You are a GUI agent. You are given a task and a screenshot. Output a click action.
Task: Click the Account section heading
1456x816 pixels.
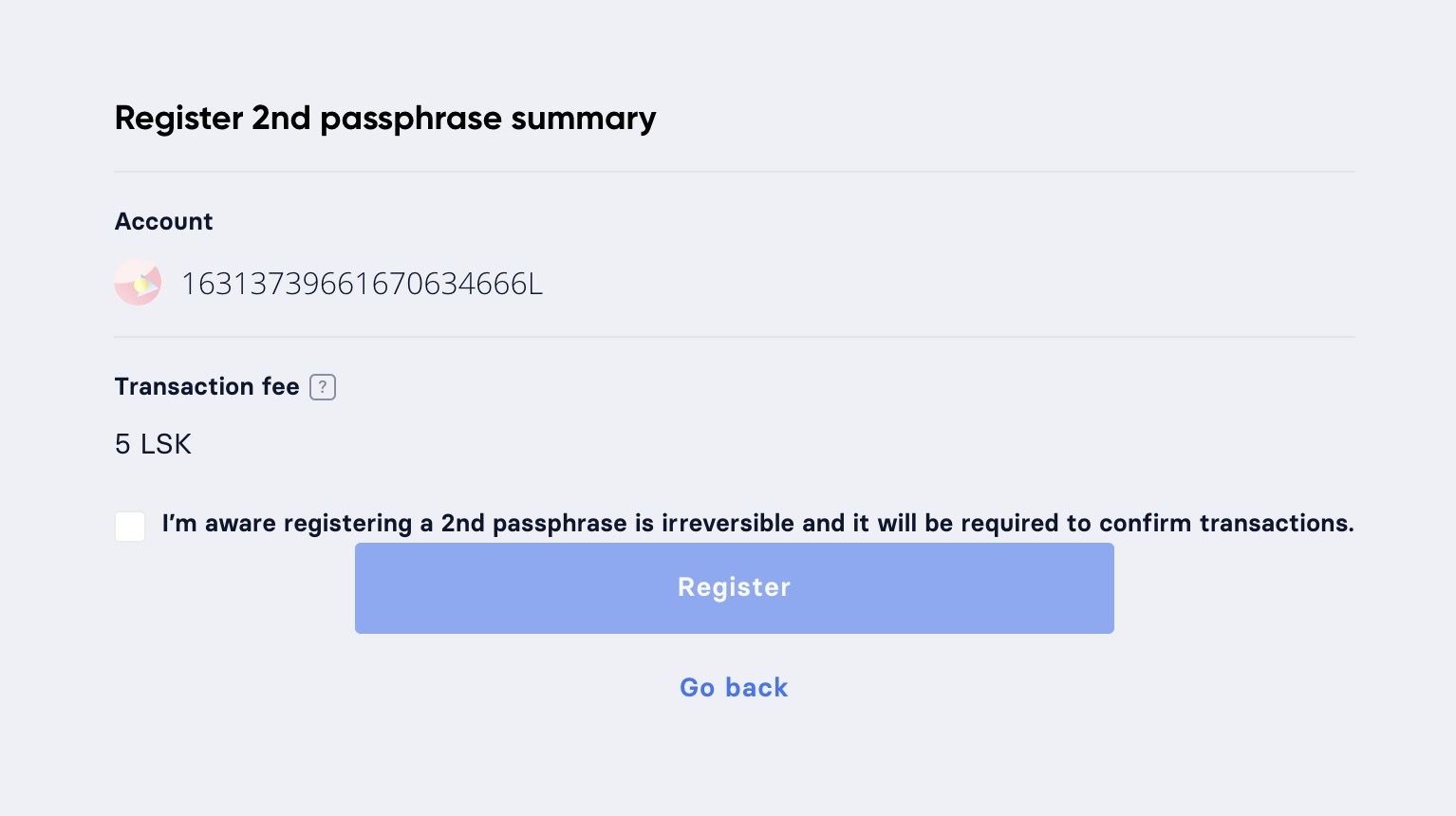[163, 221]
